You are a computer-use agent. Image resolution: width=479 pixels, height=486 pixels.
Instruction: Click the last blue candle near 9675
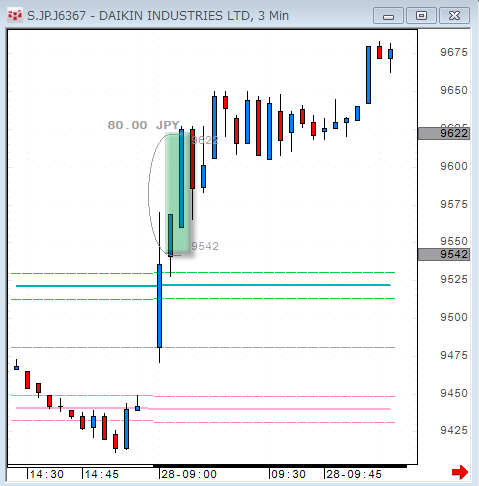pyautogui.click(x=390, y=54)
